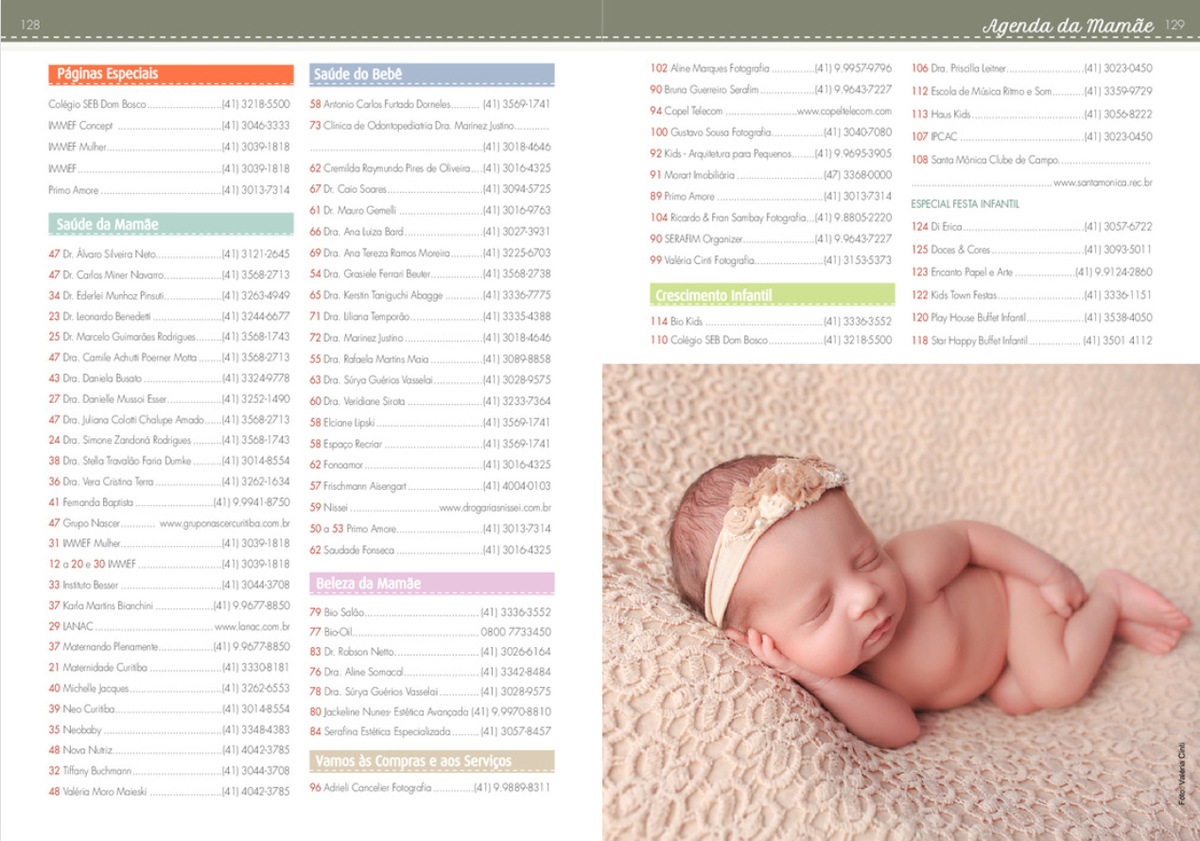Viewport: 1200px width, 841px height.
Task: Select the Gustavo Sousa Fotografia entry
Action: tap(771, 132)
